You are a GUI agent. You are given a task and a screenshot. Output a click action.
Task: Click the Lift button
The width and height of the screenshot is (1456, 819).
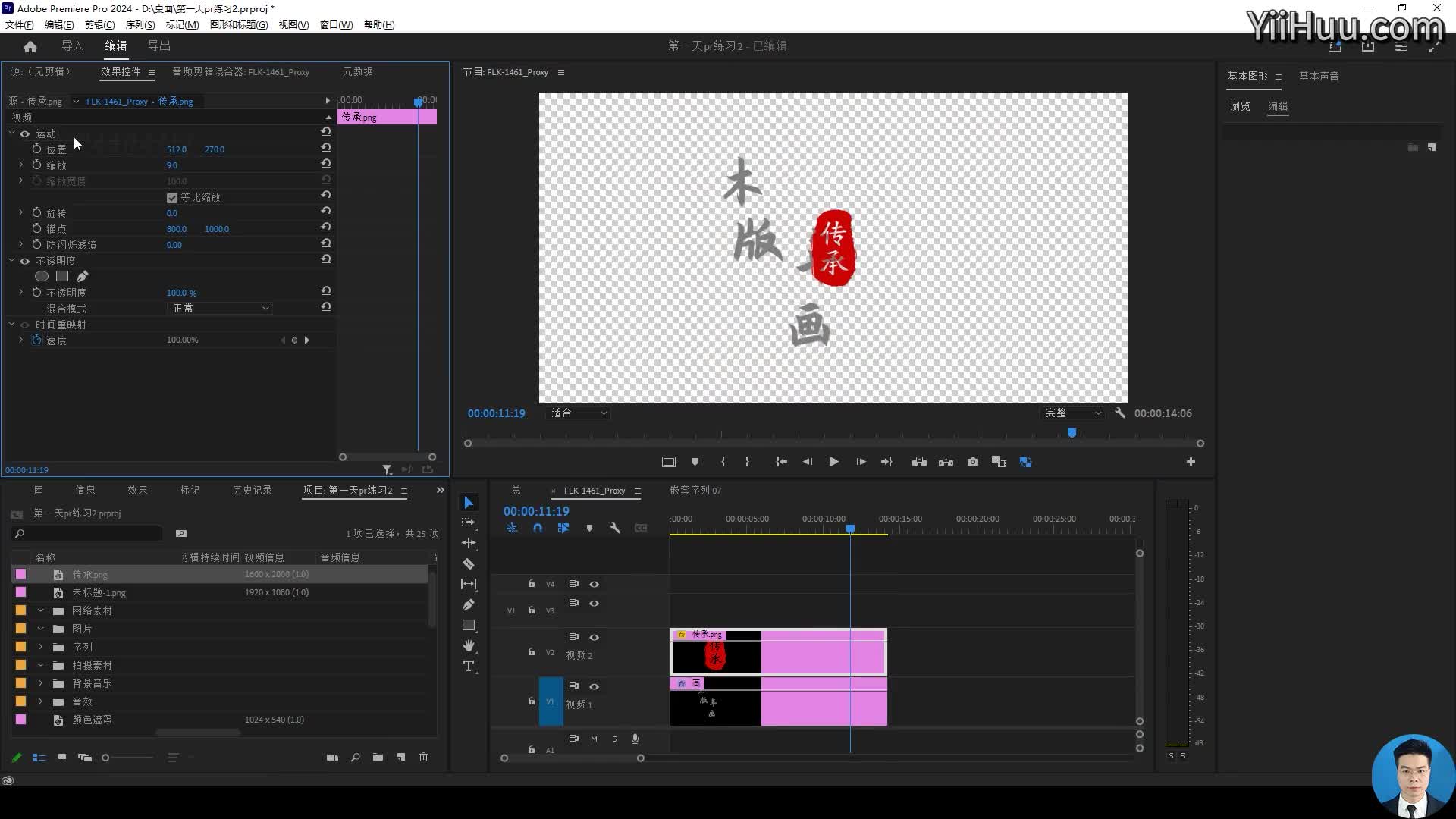pyautogui.click(x=919, y=462)
